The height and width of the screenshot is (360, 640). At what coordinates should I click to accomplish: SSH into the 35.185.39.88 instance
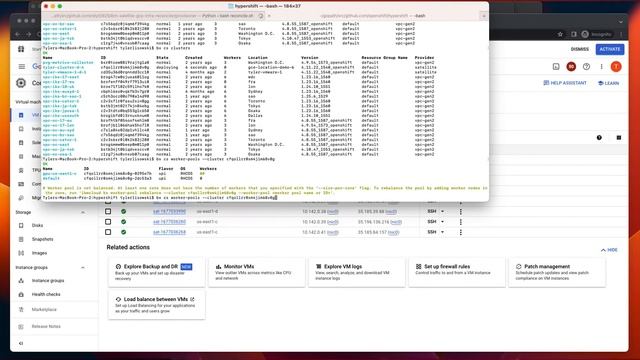432,211
